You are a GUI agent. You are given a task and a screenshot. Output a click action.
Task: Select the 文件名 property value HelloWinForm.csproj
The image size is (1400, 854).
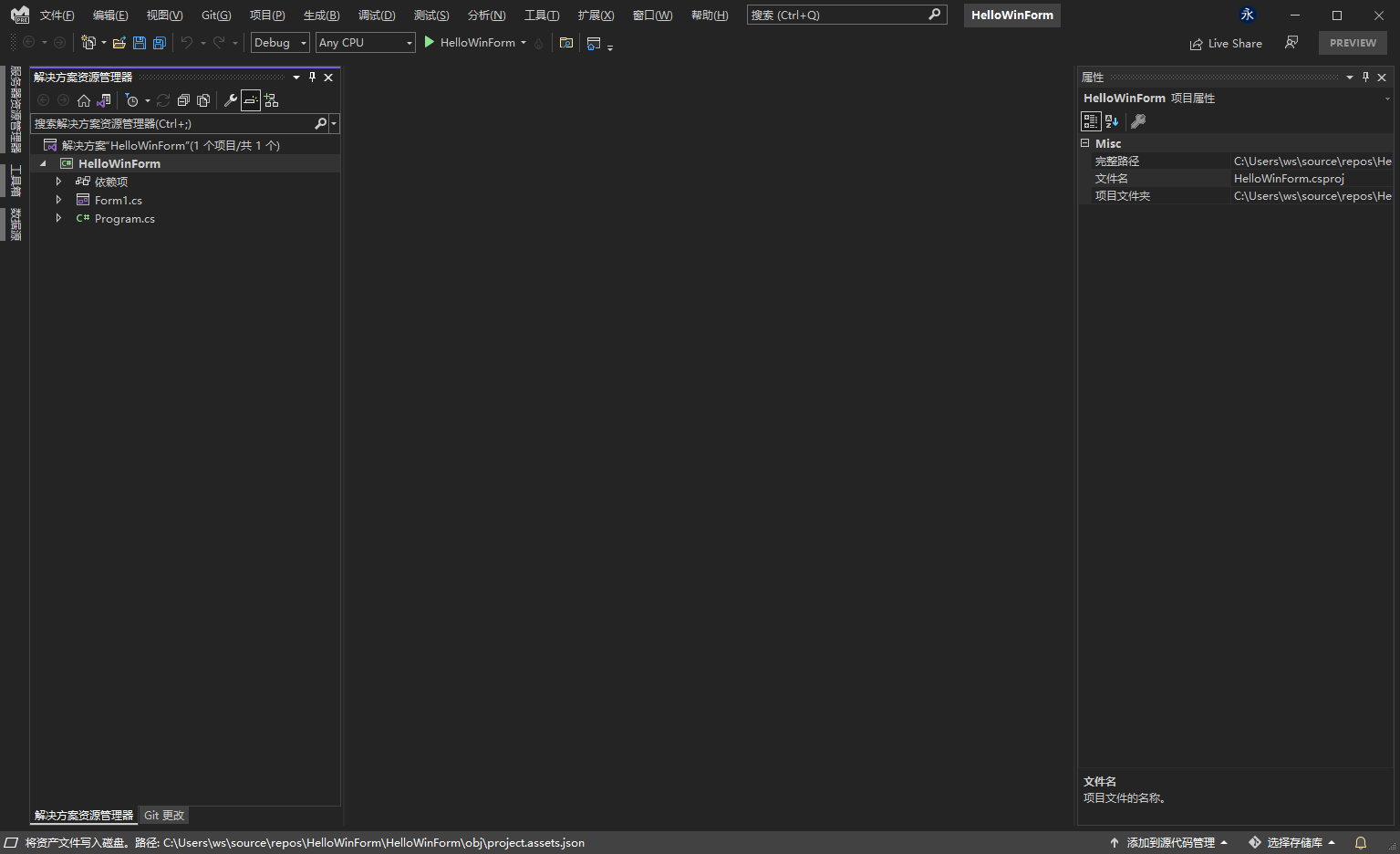1289,179
